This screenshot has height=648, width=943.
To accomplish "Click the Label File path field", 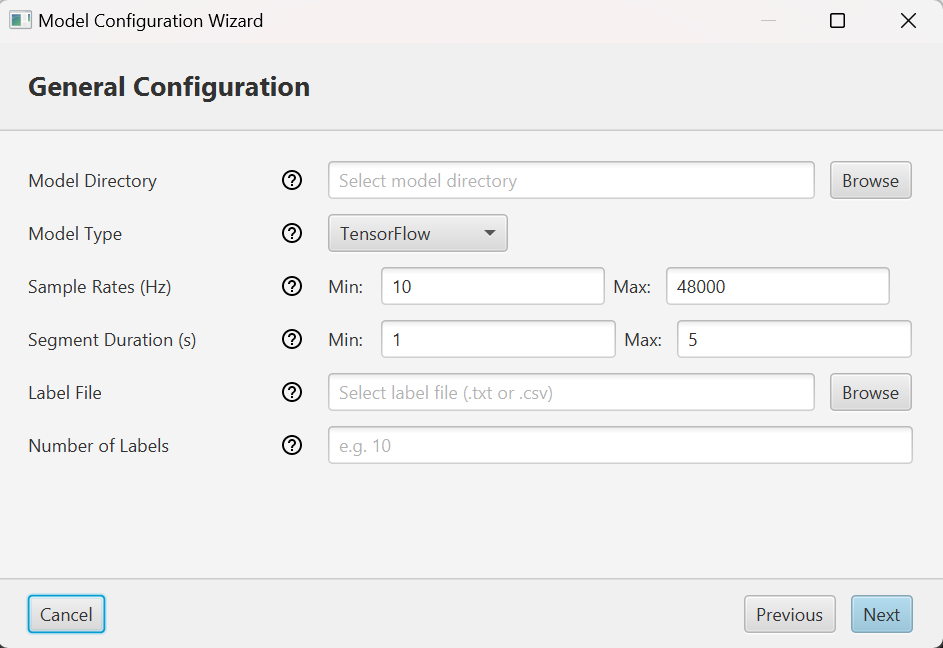I will 571,393.
